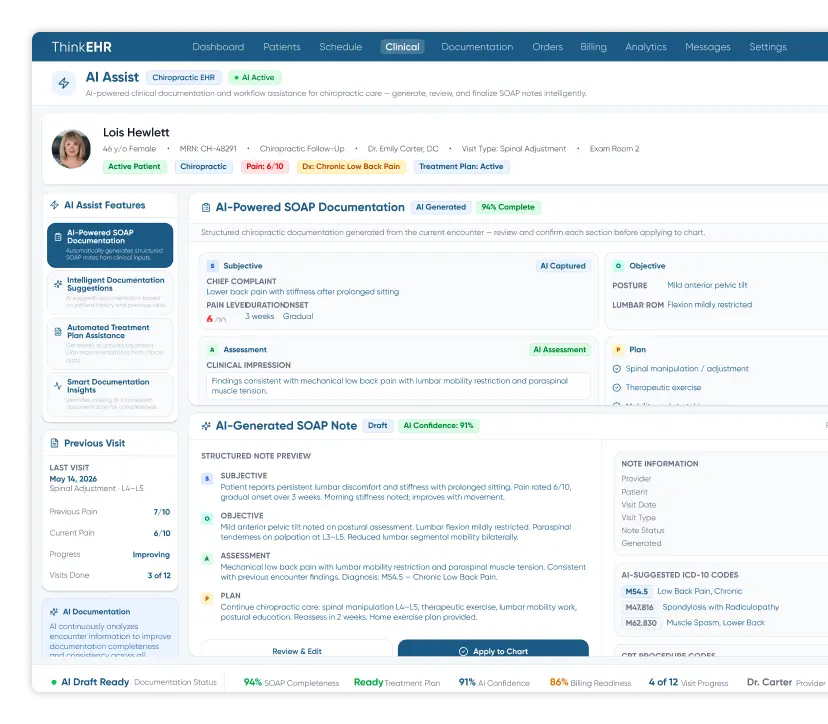This screenshot has width=828, height=724.
Task: Select the Automated Treatment Plan Assistance feature
Action: (110, 343)
